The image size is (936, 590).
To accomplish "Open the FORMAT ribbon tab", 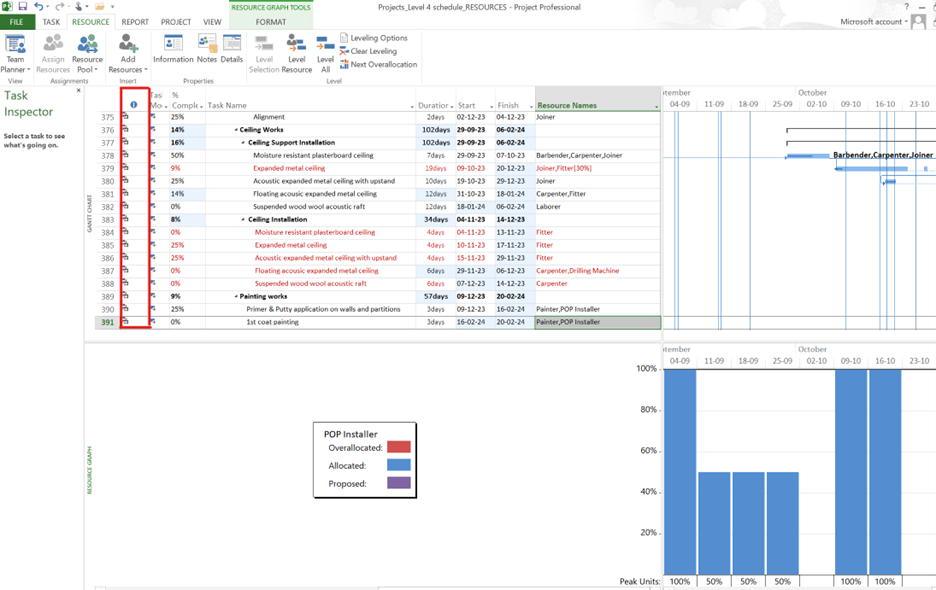I will point(271,21).
